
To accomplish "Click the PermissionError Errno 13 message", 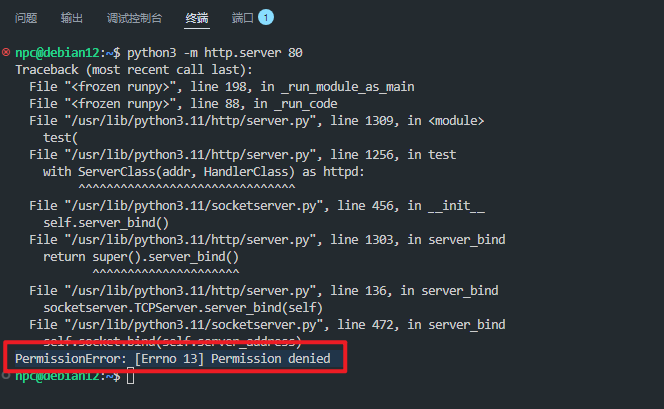I will [173, 359].
